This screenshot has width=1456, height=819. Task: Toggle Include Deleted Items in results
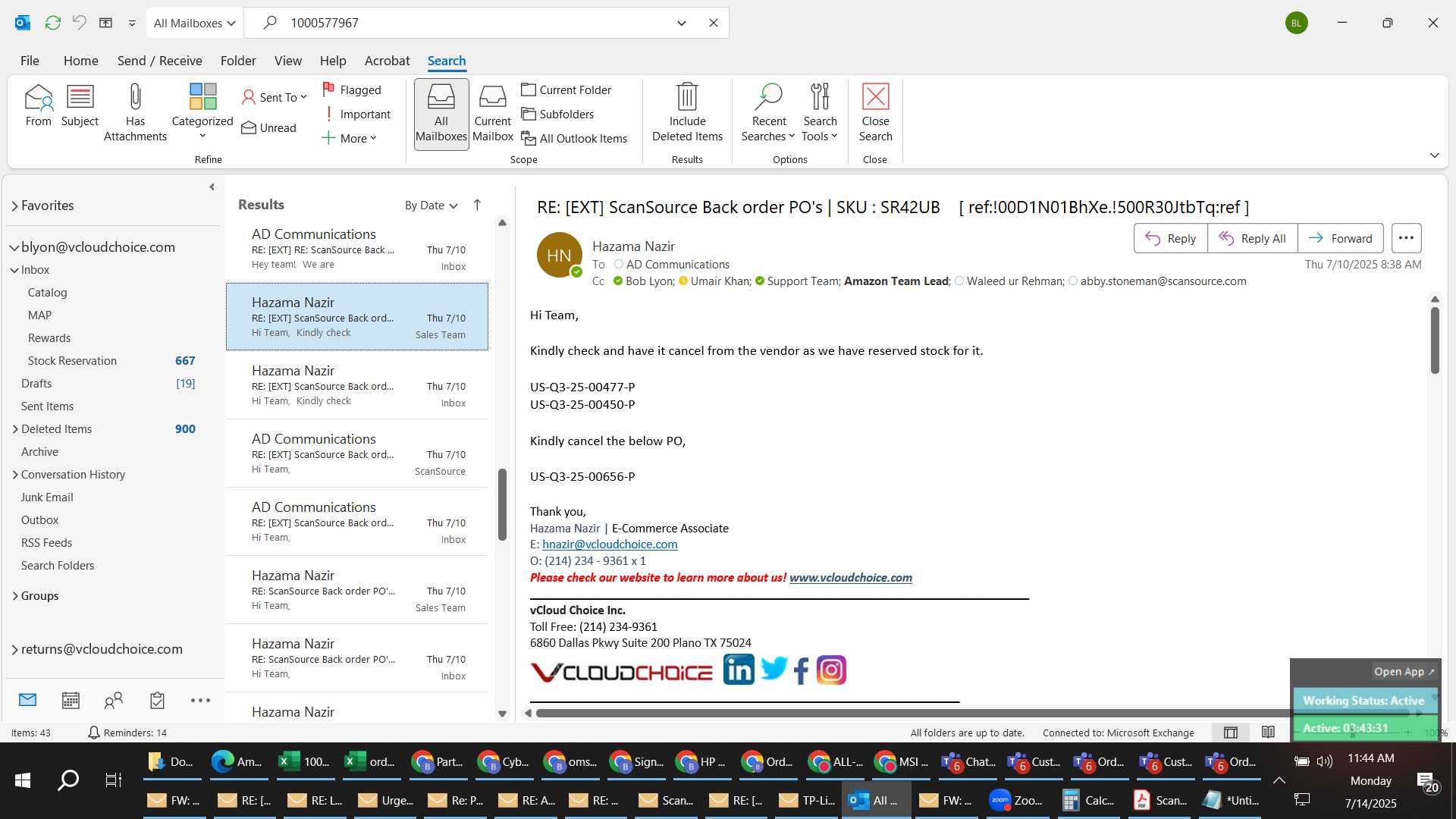click(687, 114)
